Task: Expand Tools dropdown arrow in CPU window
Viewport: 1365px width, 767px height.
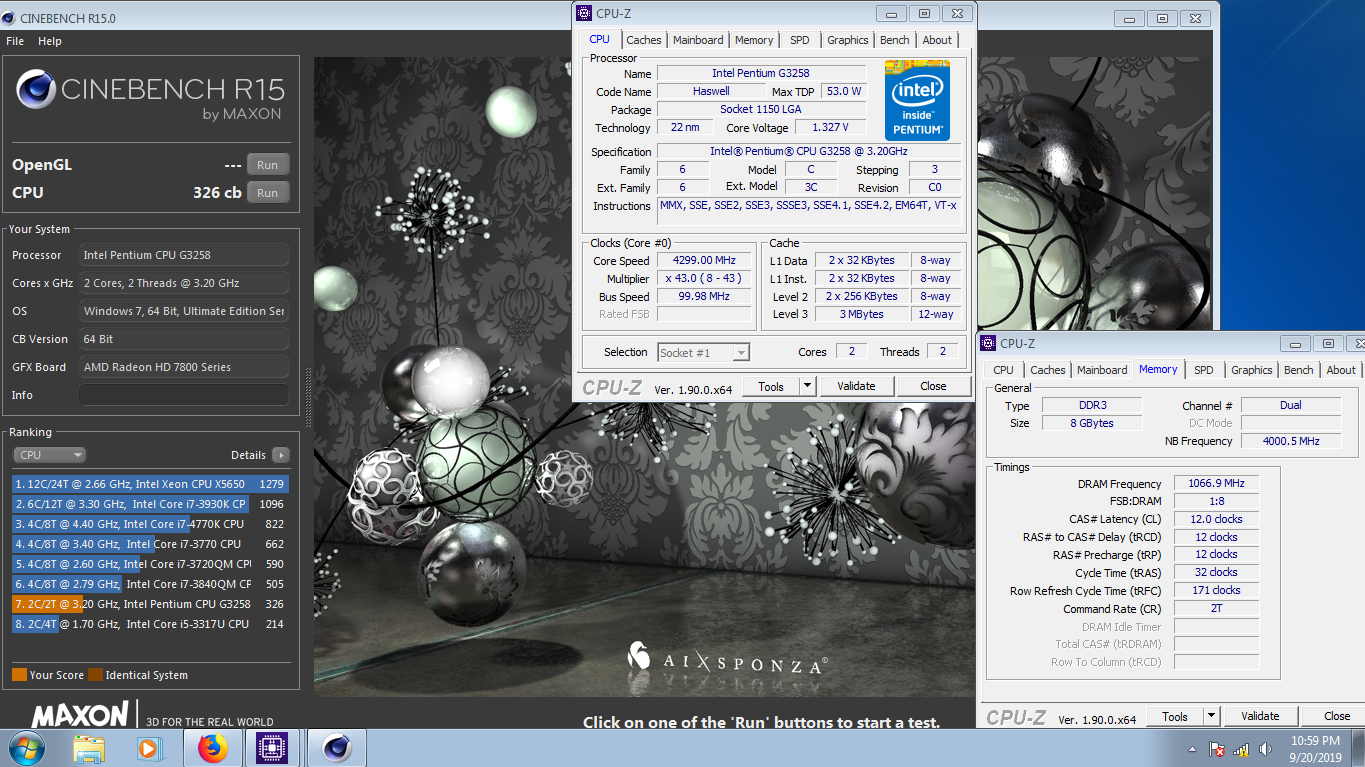Action: tap(808, 386)
